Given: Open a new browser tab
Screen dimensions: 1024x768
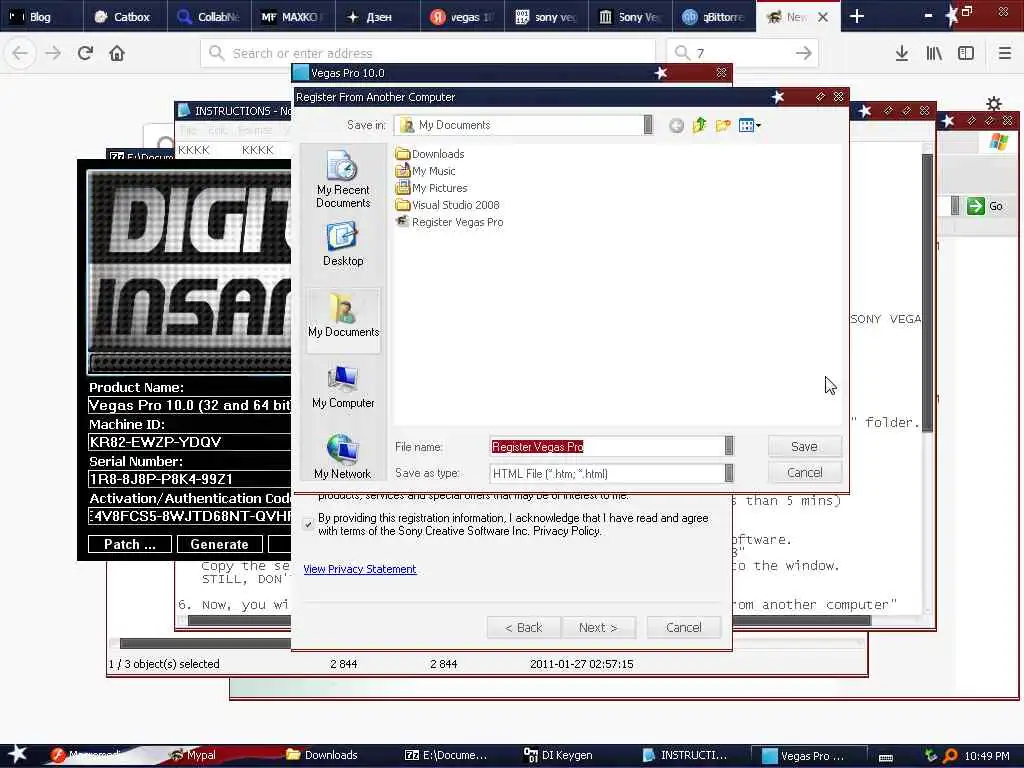Looking at the screenshot, I should click(857, 16).
